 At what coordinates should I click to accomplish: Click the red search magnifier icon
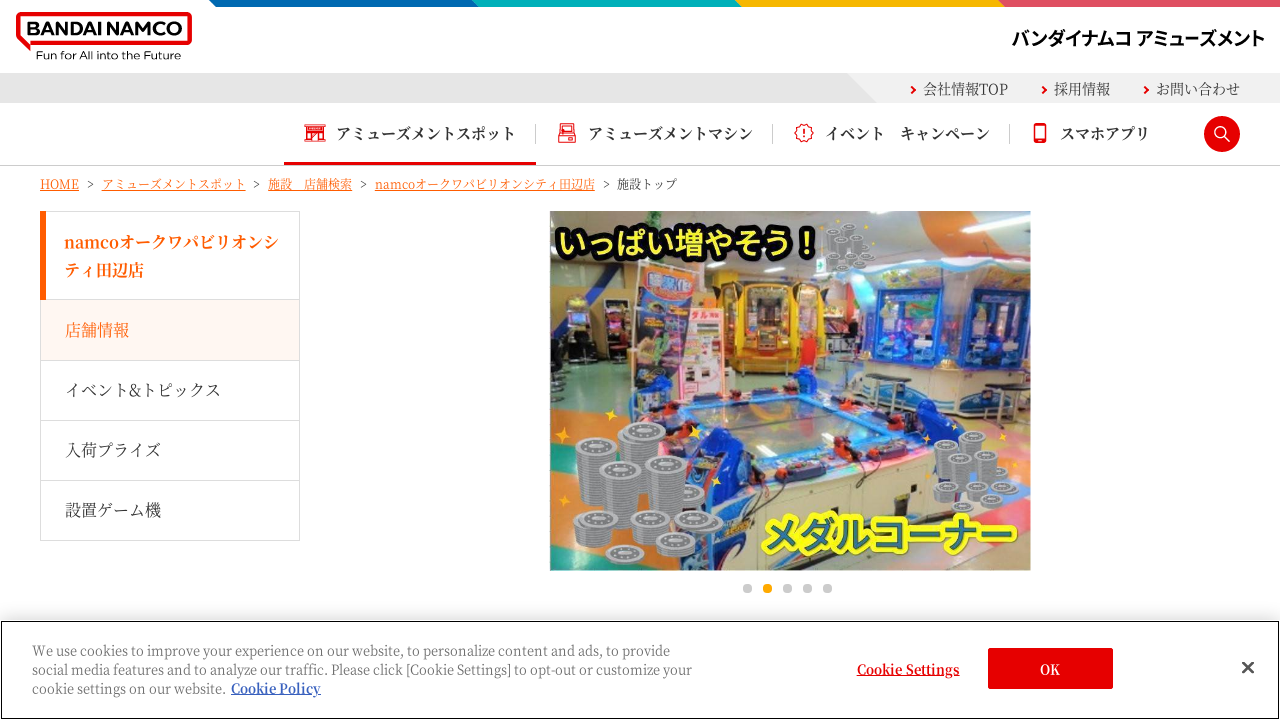pyautogui.click(x=1221, y=134)
